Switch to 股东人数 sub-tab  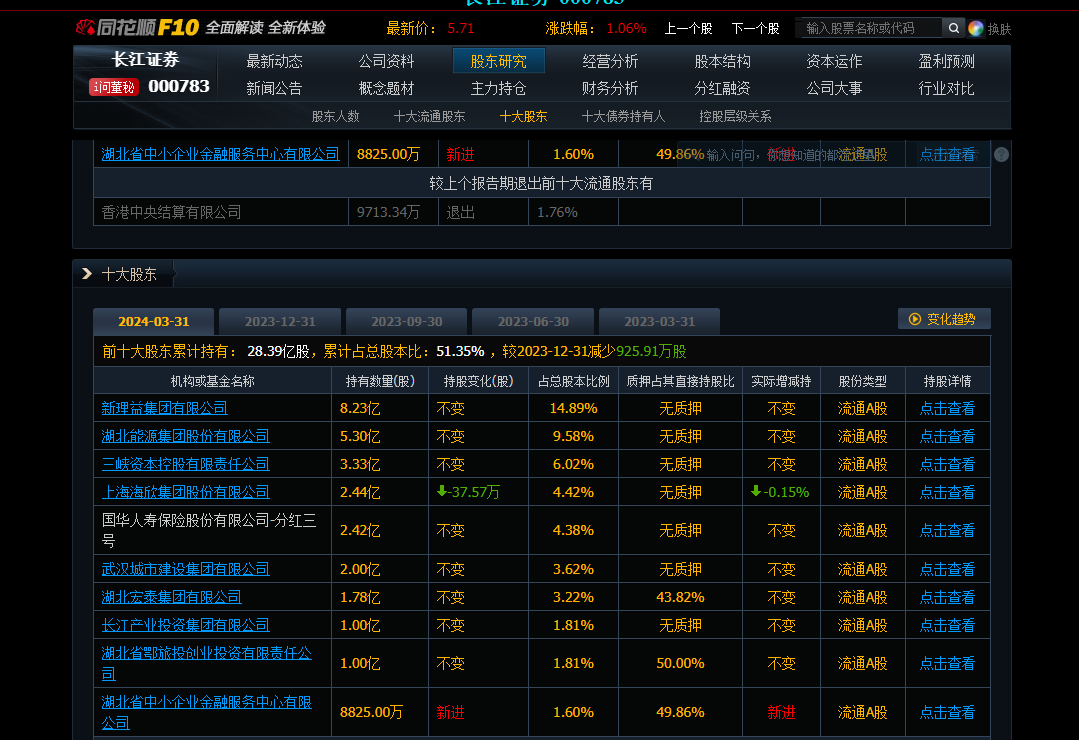click(336, 116)
